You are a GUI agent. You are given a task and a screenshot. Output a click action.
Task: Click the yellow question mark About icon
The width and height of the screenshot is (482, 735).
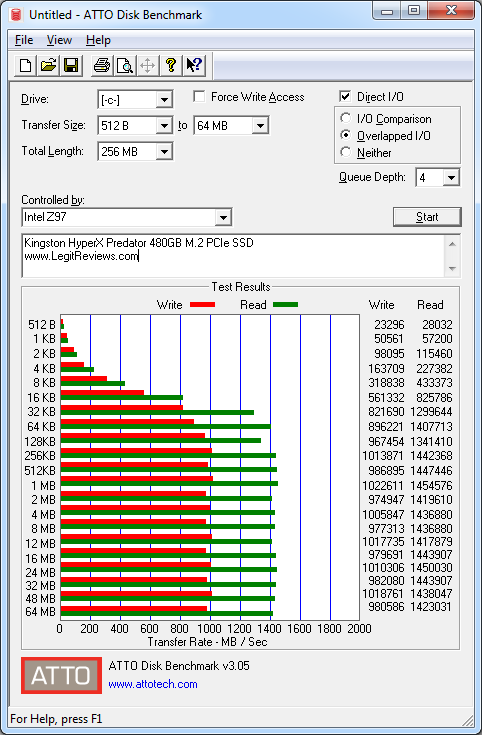coord(171,65)
